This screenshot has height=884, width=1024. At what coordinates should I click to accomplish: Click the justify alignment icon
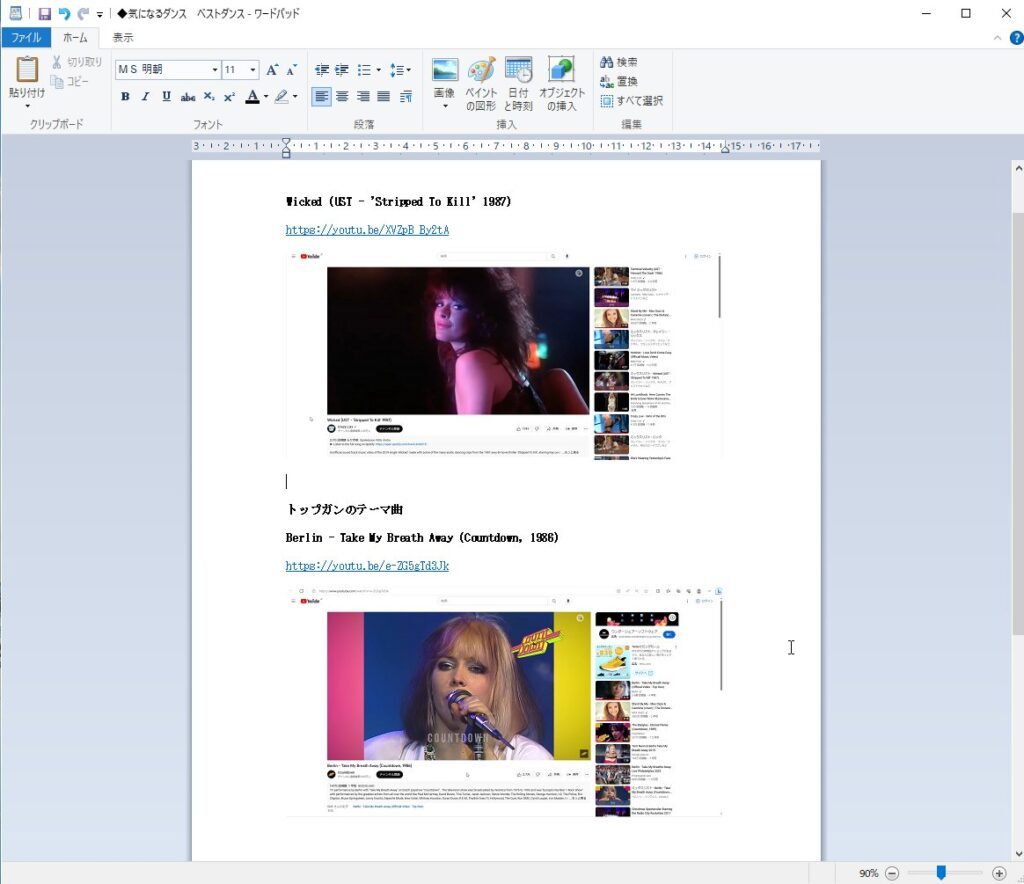pos(384,97)
